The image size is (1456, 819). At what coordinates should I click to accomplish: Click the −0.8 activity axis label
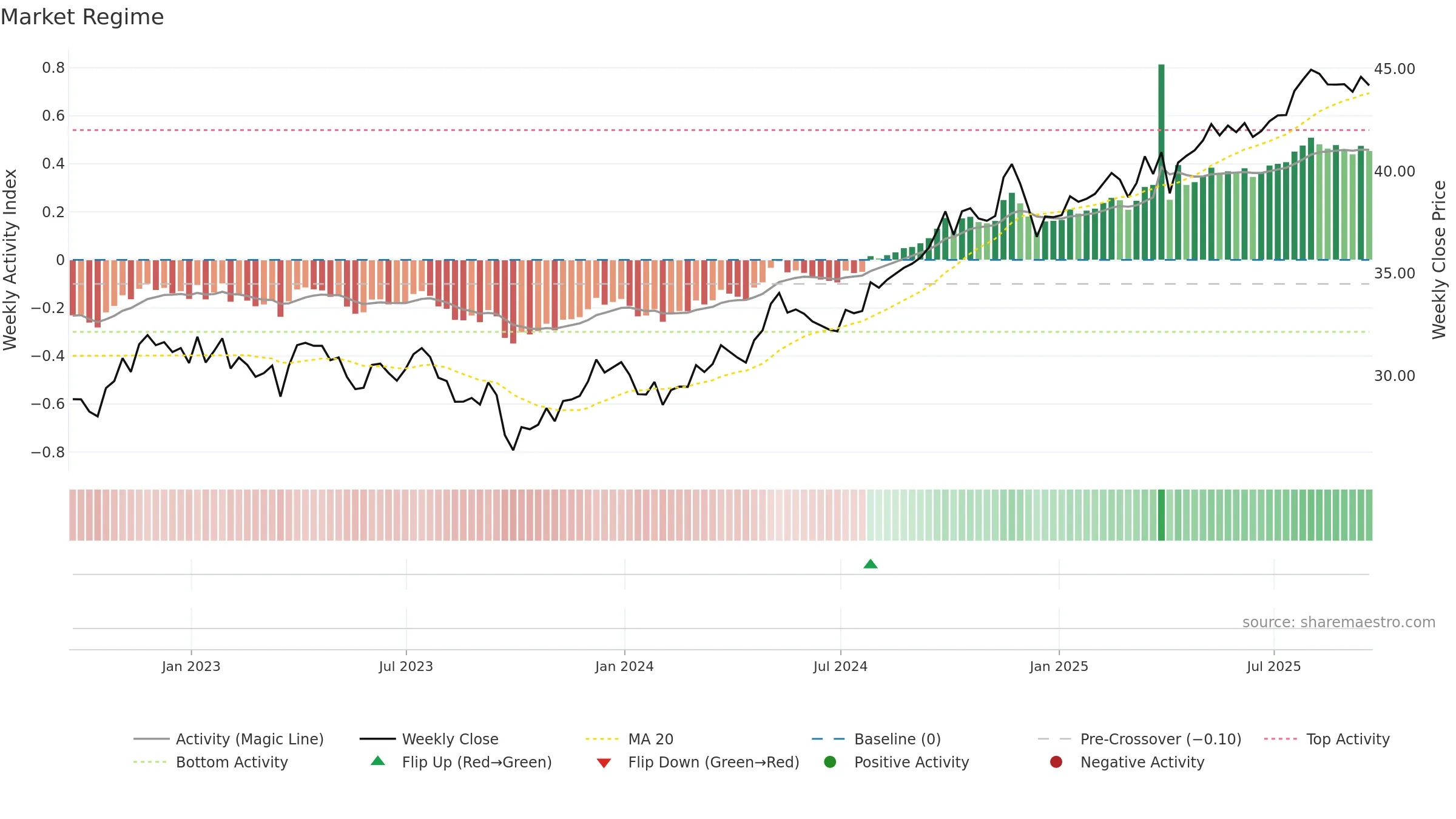coord(47,452)
